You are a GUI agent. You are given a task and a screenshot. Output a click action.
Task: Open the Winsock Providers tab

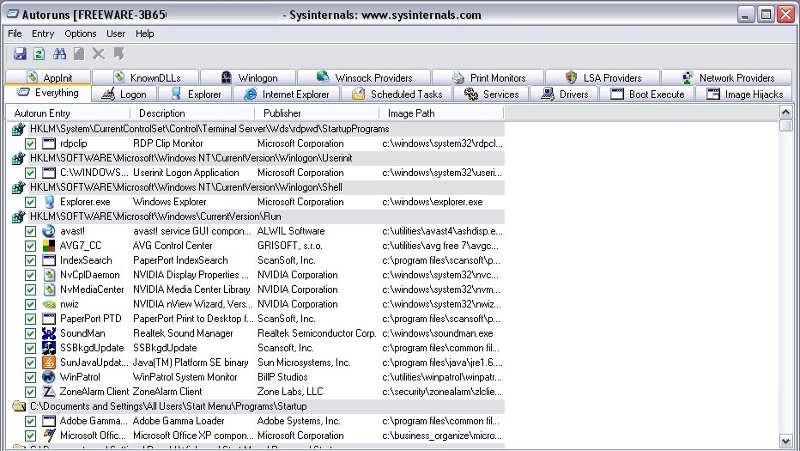click(x=364, y=78)
